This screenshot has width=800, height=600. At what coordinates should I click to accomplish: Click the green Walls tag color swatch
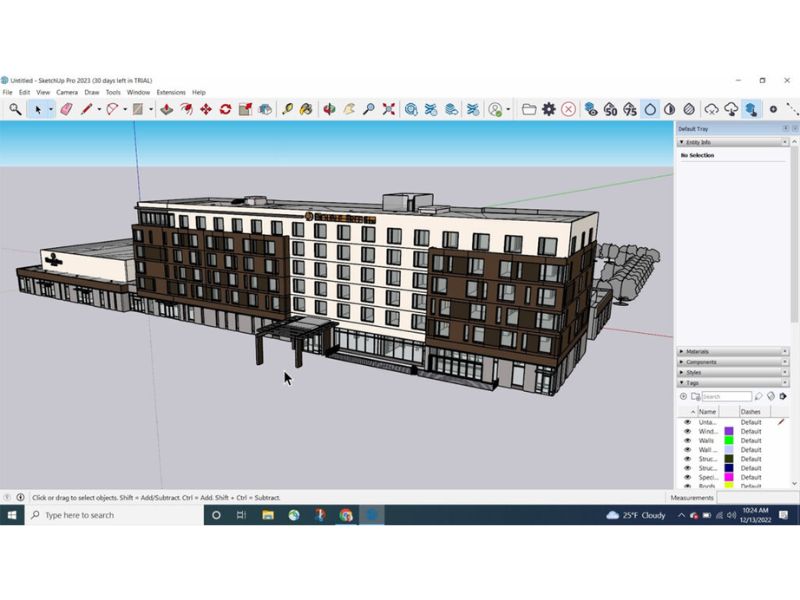[x=729, y=441]
